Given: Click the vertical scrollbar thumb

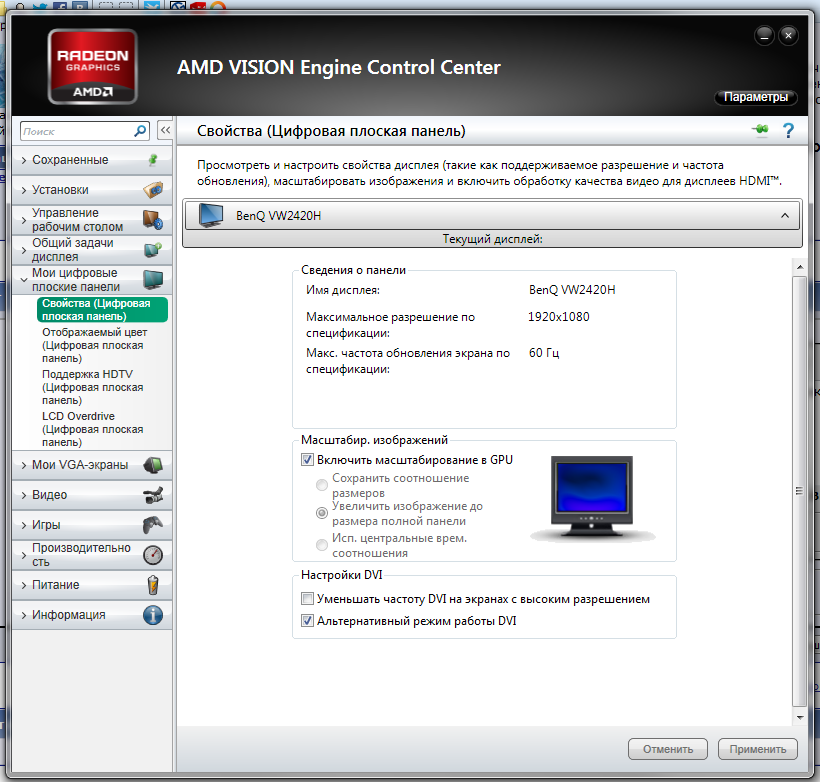Looking at the screenshot, I should (800, 491).
